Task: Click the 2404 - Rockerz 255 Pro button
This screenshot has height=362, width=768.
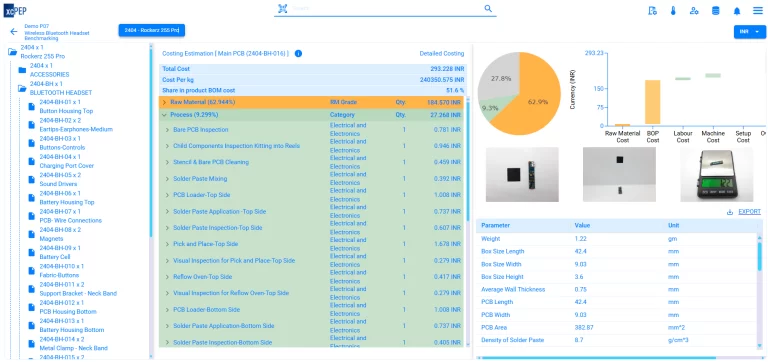Action: point(152,30)
